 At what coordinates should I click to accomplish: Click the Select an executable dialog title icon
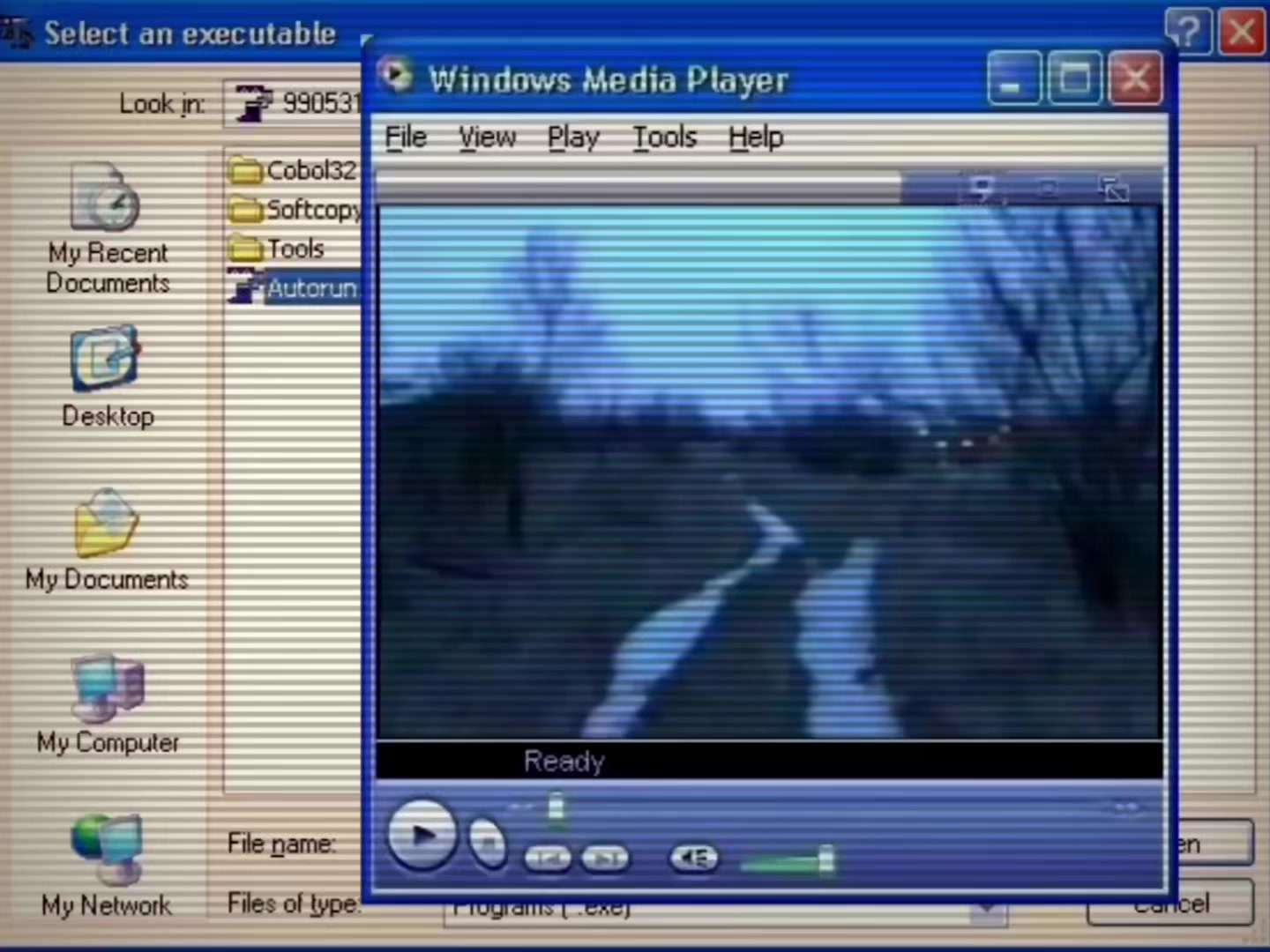17,33
